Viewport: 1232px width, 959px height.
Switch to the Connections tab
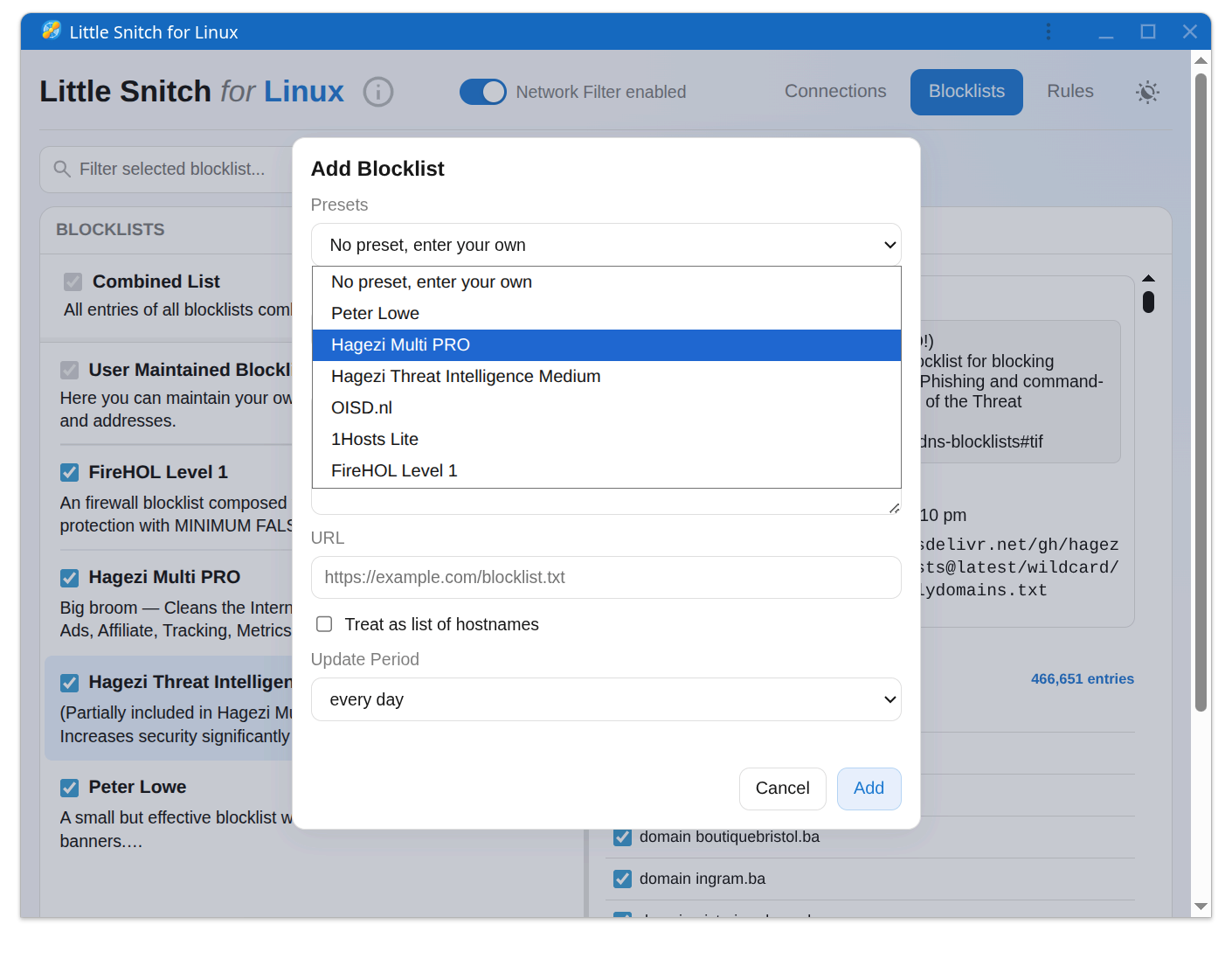coord(835,92)
